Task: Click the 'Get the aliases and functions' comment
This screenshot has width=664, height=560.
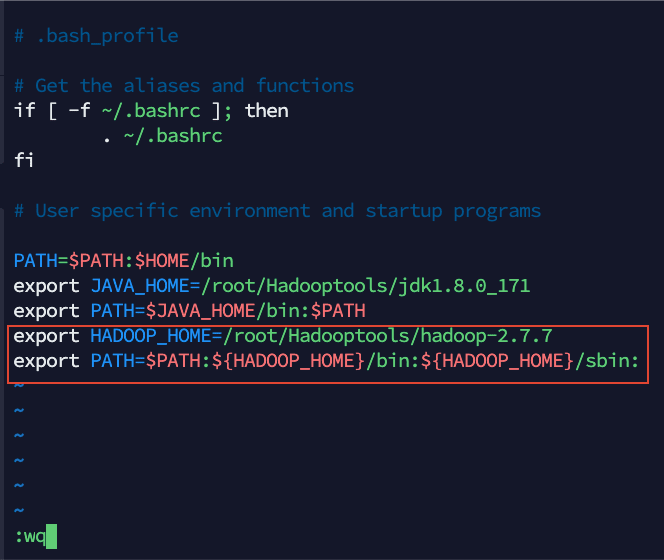Action: coord(194,86)
